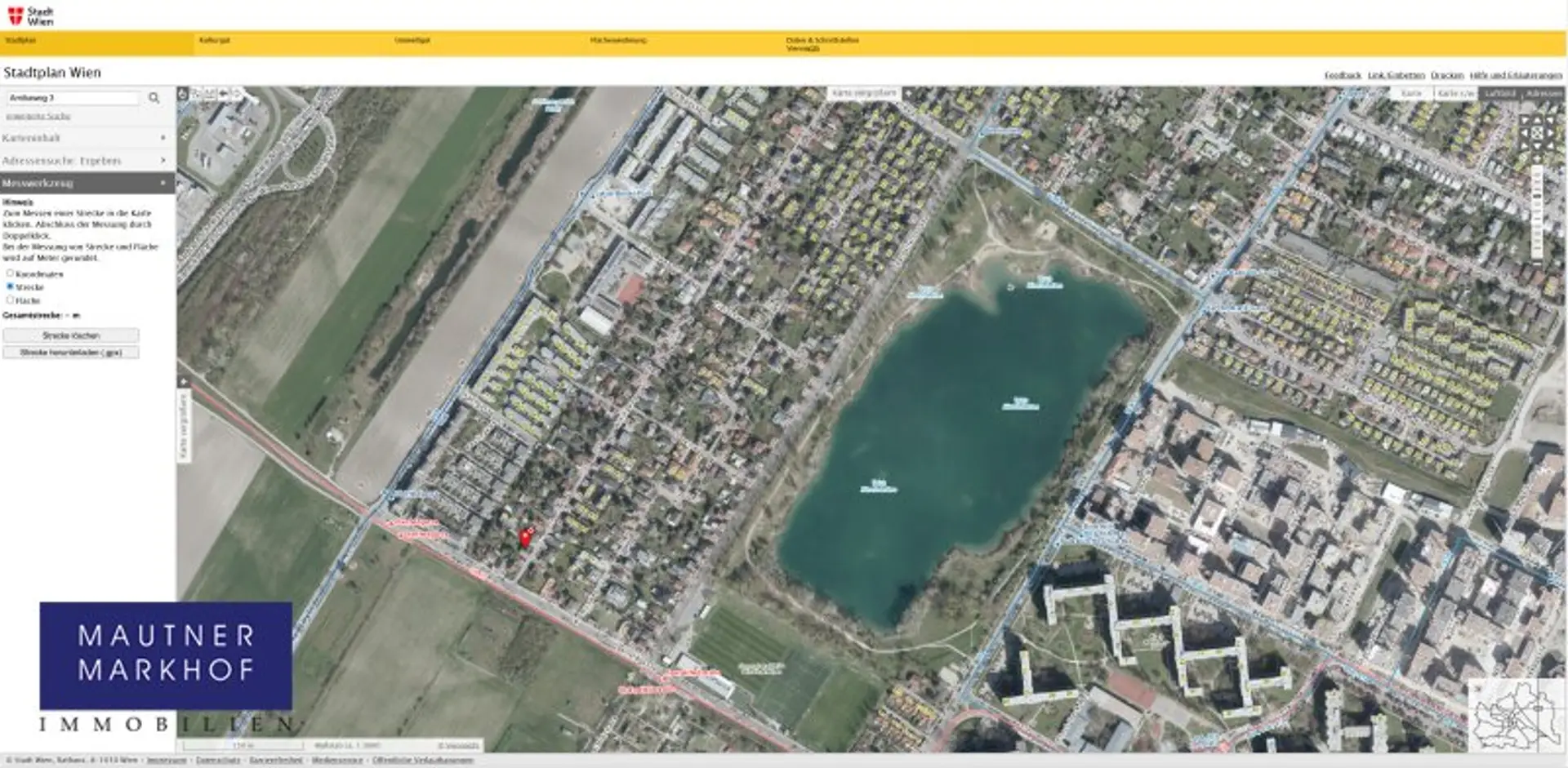The width and height of the screenshot is (1568, 768).
Task: Click the pan-center compass icon
Action: [1536, 133]
